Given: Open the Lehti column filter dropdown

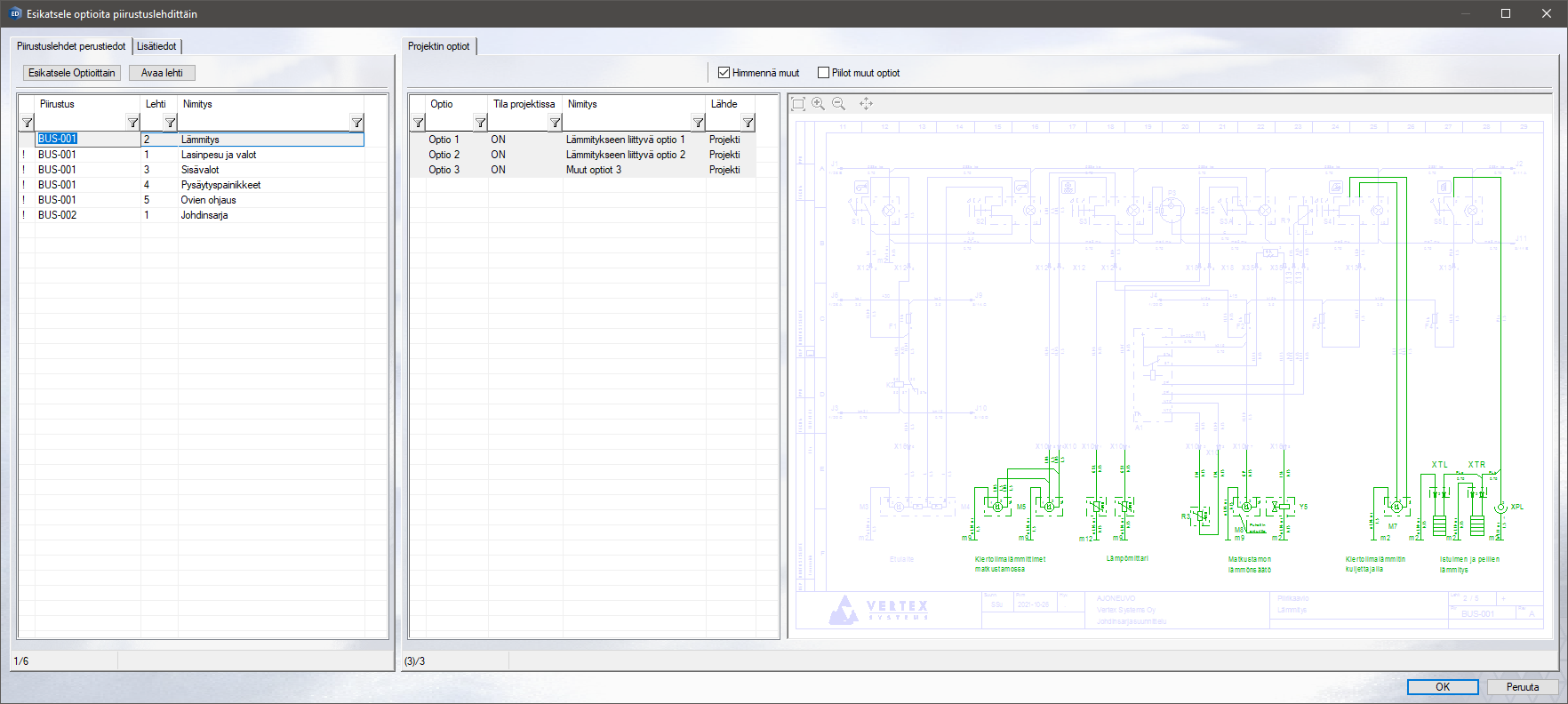Looking at the screenshot, I should 170,123.
